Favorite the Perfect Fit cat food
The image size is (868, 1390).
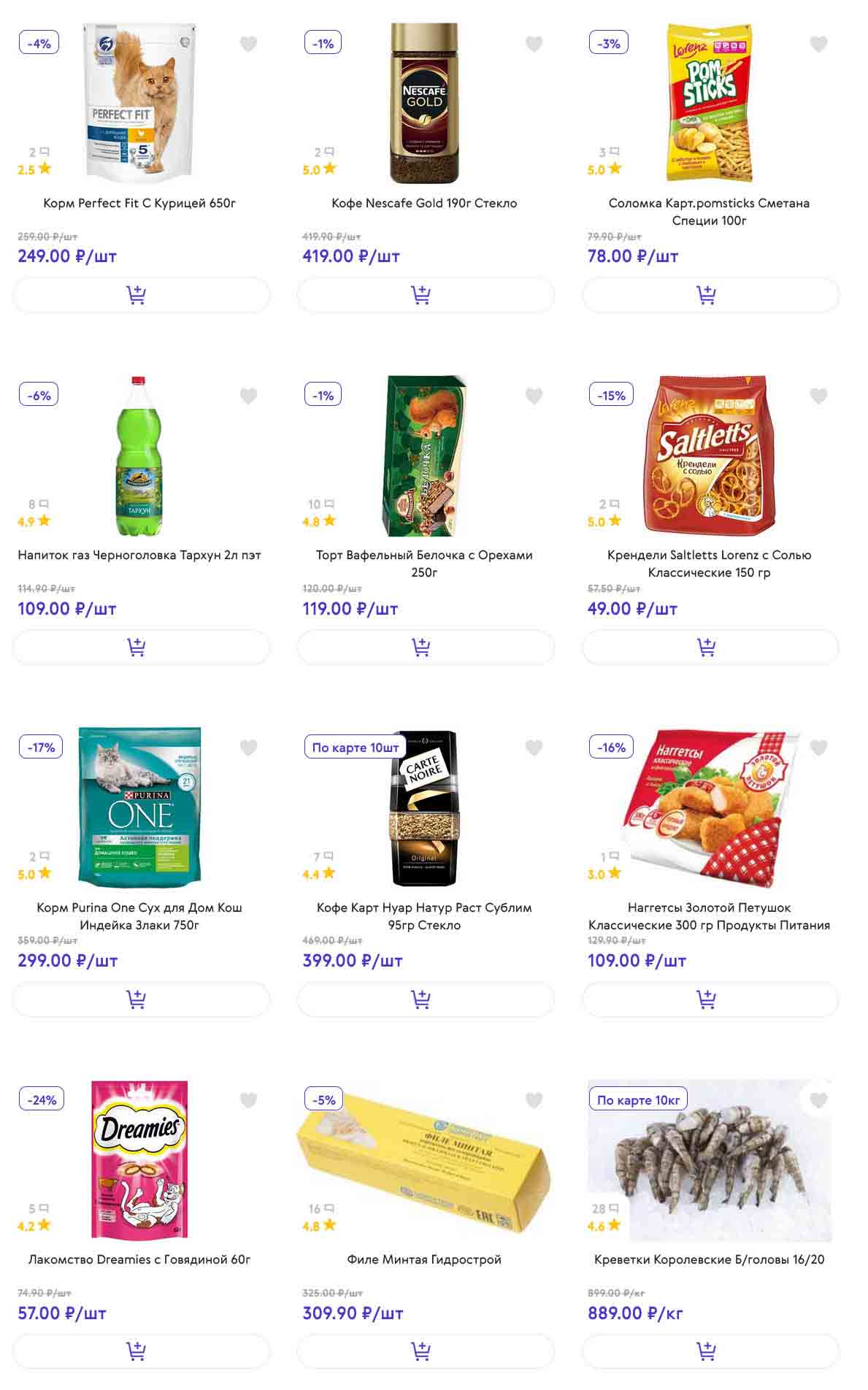248,45
